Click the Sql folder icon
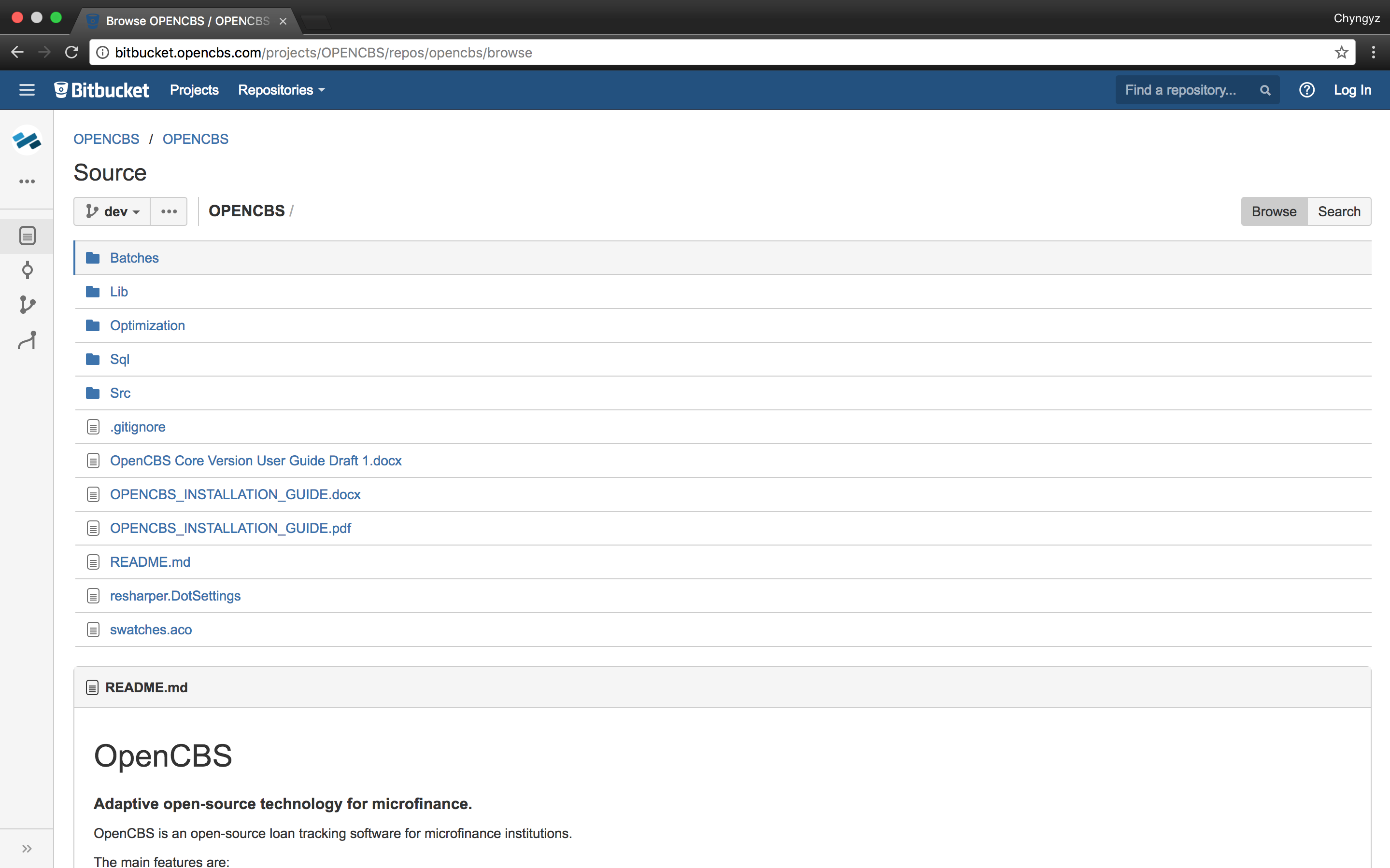 (x=92, y=359)
